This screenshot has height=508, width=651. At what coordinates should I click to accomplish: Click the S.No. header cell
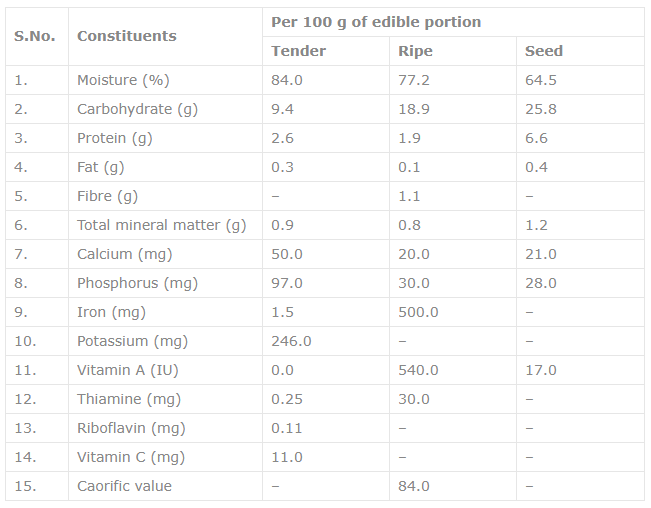click(34, 36)
